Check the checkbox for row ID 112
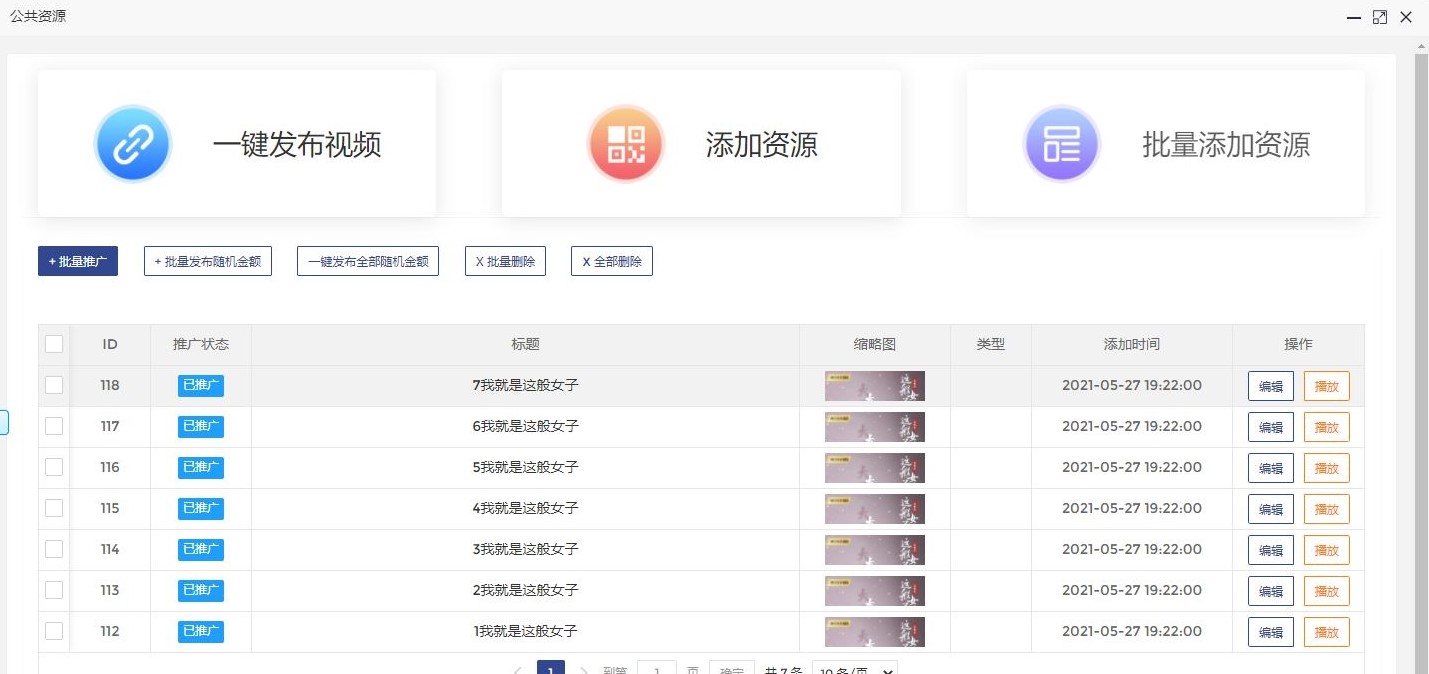The width and height of the screenshot is (1429, 674). coord(54,631)
